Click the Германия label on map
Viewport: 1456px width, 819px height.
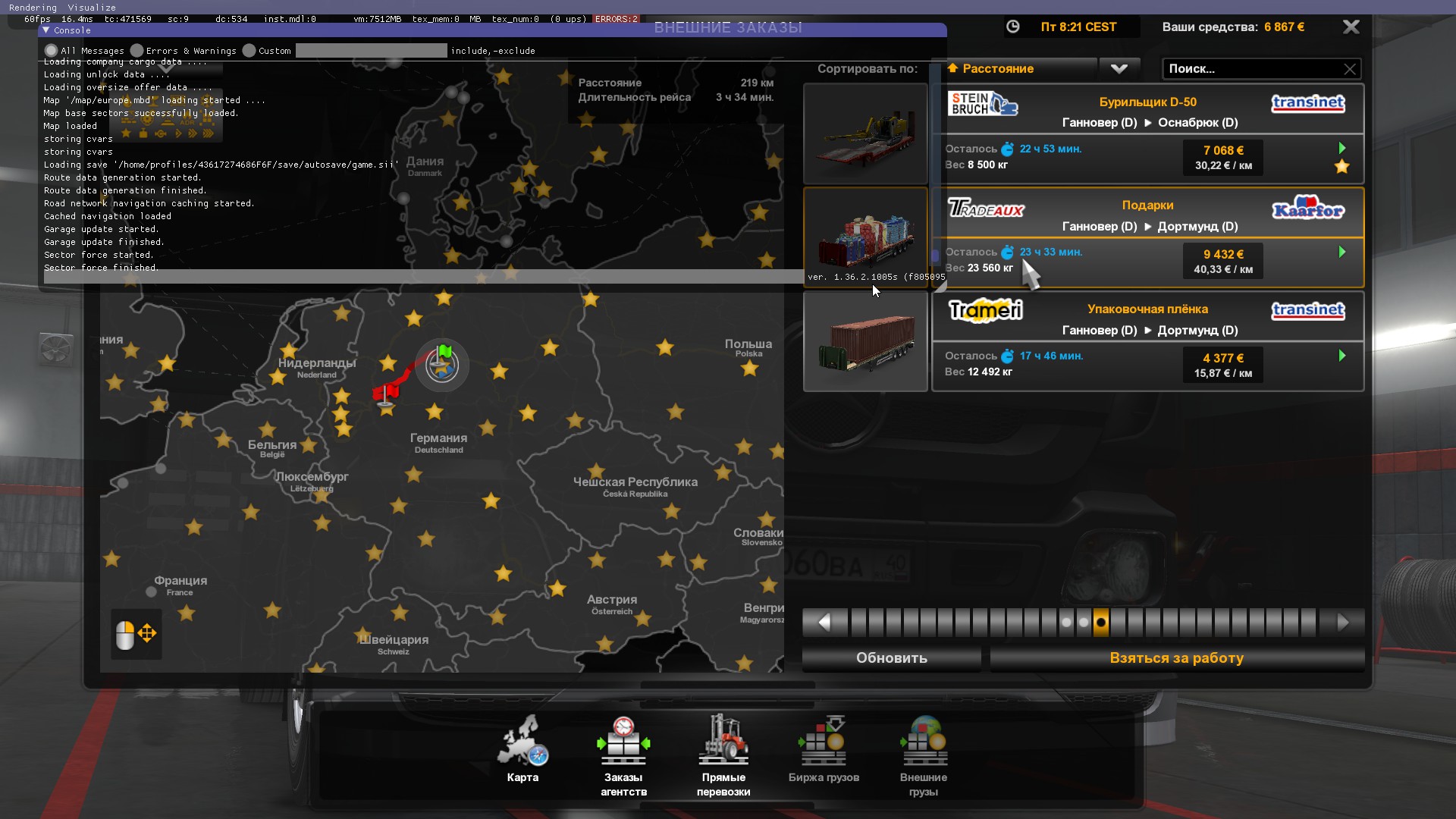[x=438, y=438]
